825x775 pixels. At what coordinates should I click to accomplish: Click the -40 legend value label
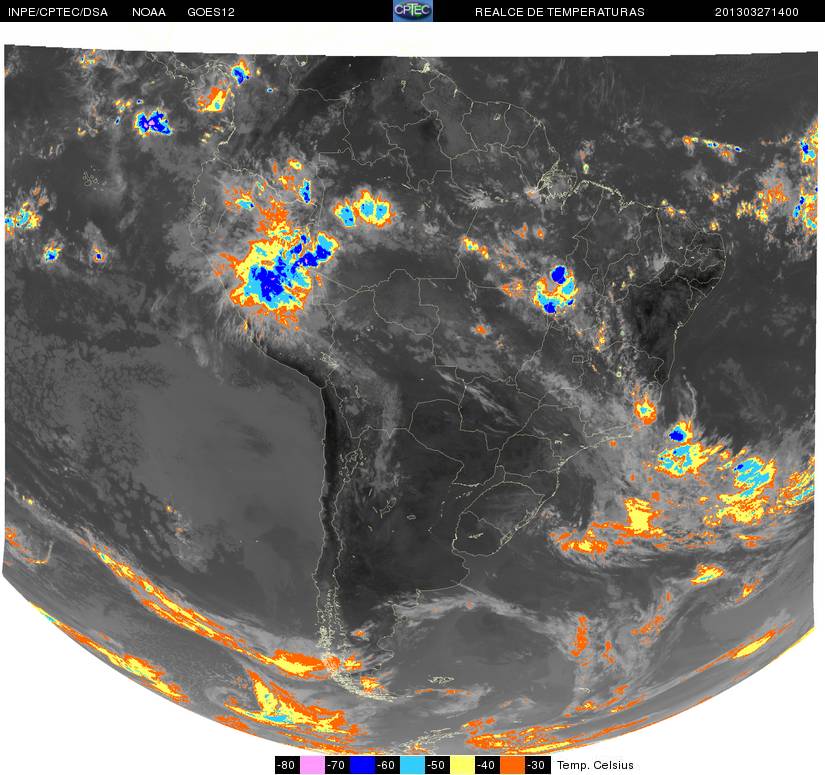(x=487, y=765)
